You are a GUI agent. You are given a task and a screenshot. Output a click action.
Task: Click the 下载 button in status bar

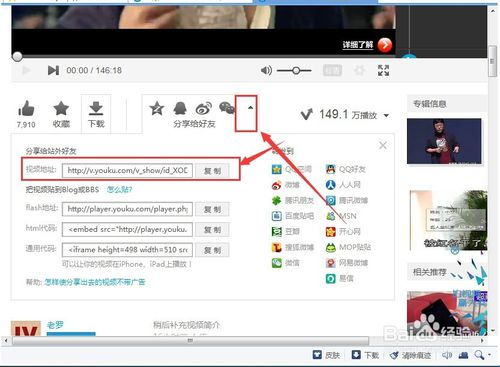[x=365, y=355]
